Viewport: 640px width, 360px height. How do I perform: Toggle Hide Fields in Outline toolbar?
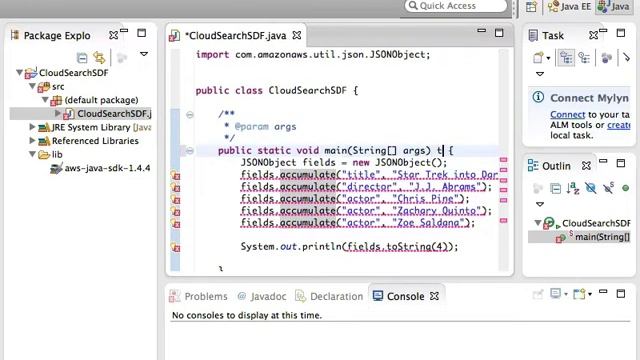(590, 188)
